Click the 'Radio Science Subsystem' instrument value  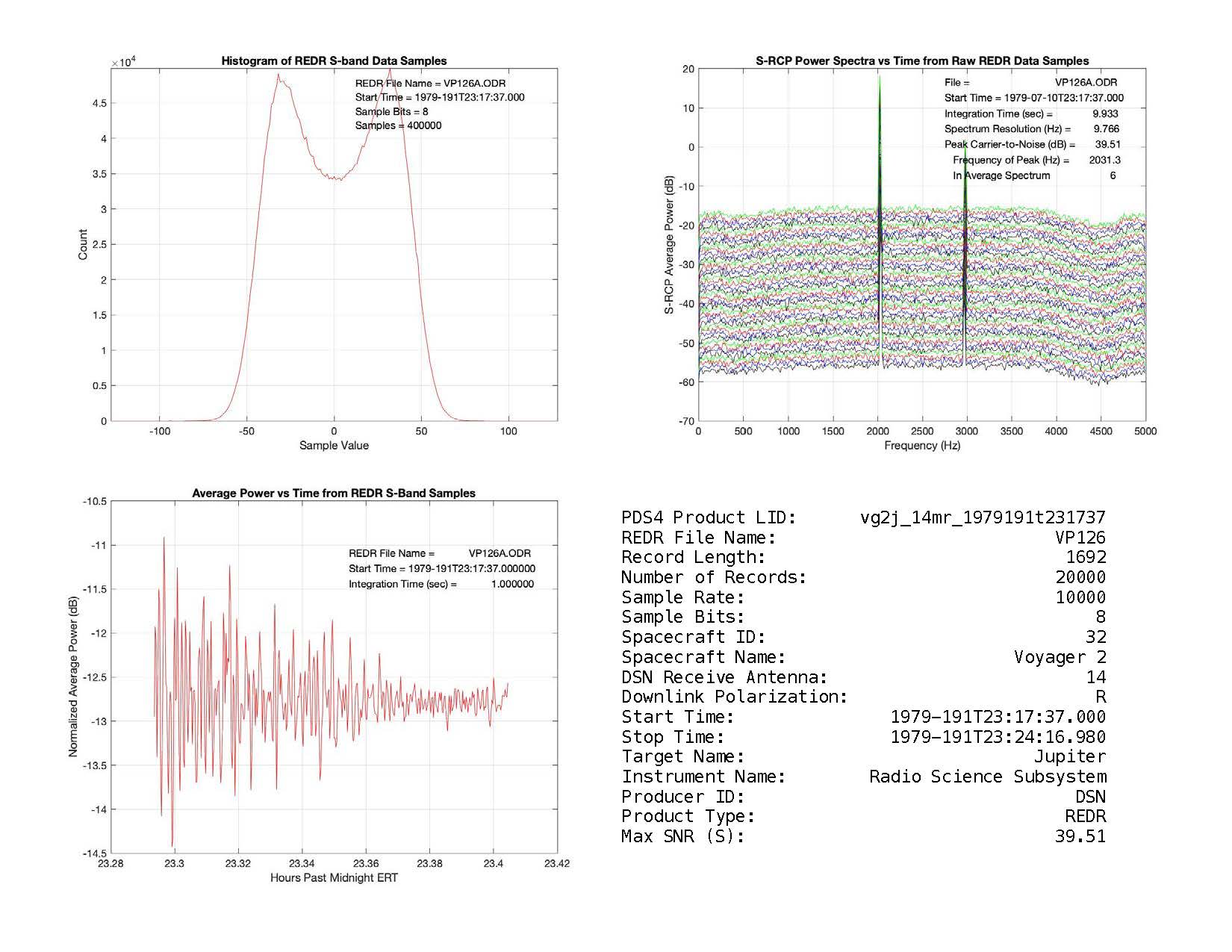click(x=987, y=777)
